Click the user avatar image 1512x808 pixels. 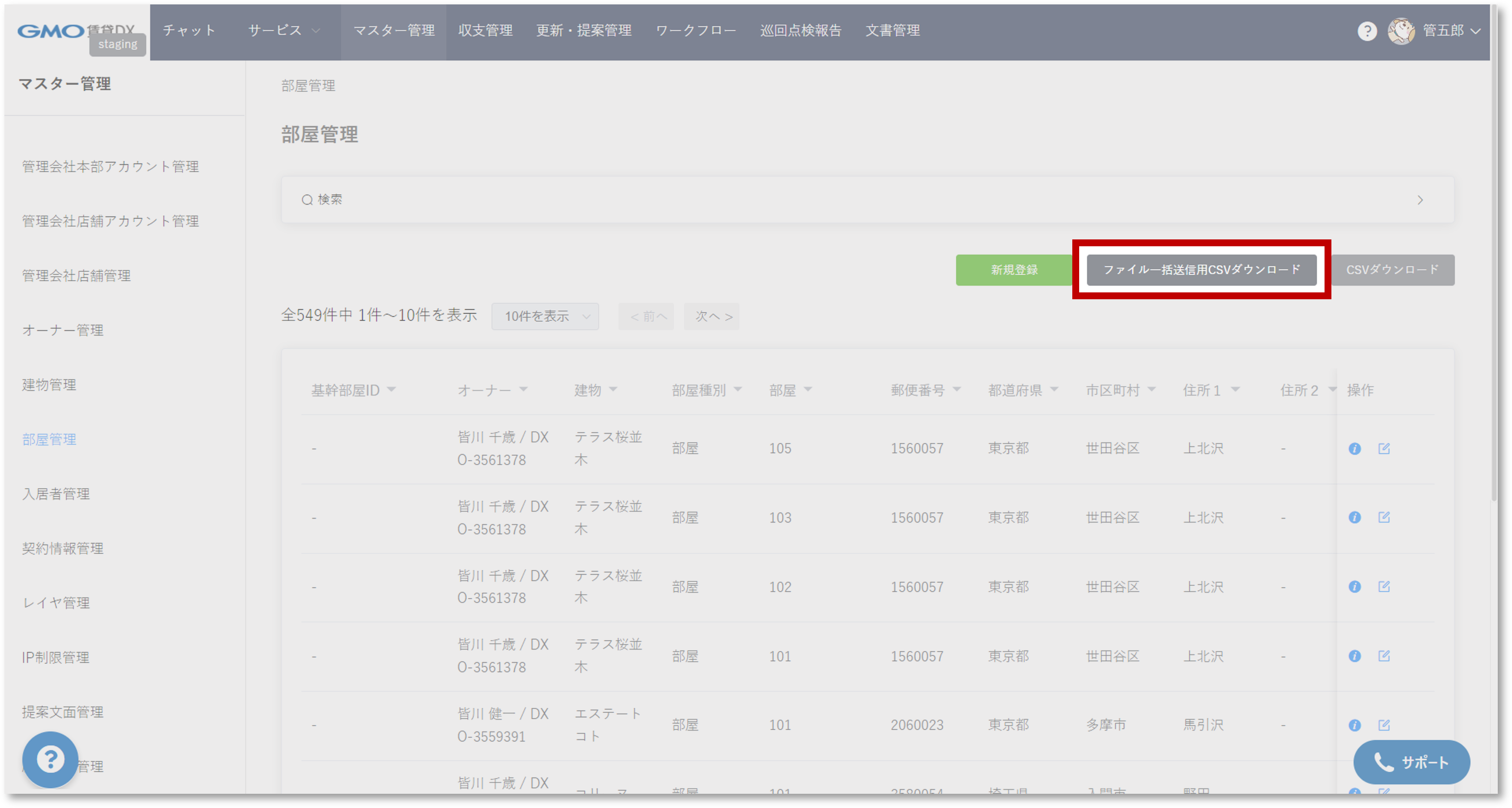(1401, 30)
